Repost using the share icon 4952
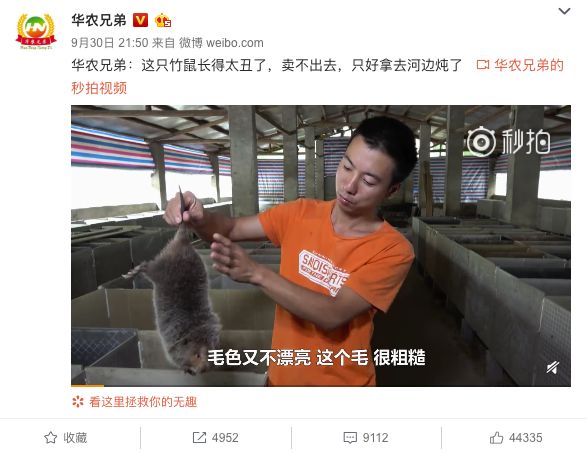Viewport: 587px width, 454px height. (216, 438)
